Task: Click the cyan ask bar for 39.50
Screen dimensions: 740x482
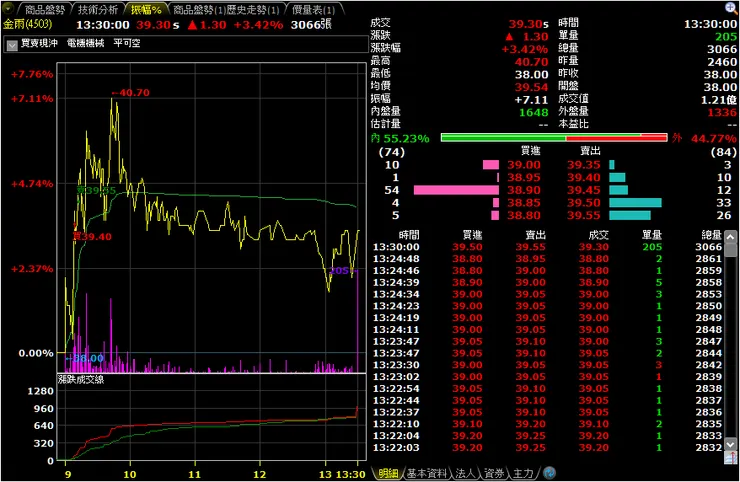Action: (635, 203)
